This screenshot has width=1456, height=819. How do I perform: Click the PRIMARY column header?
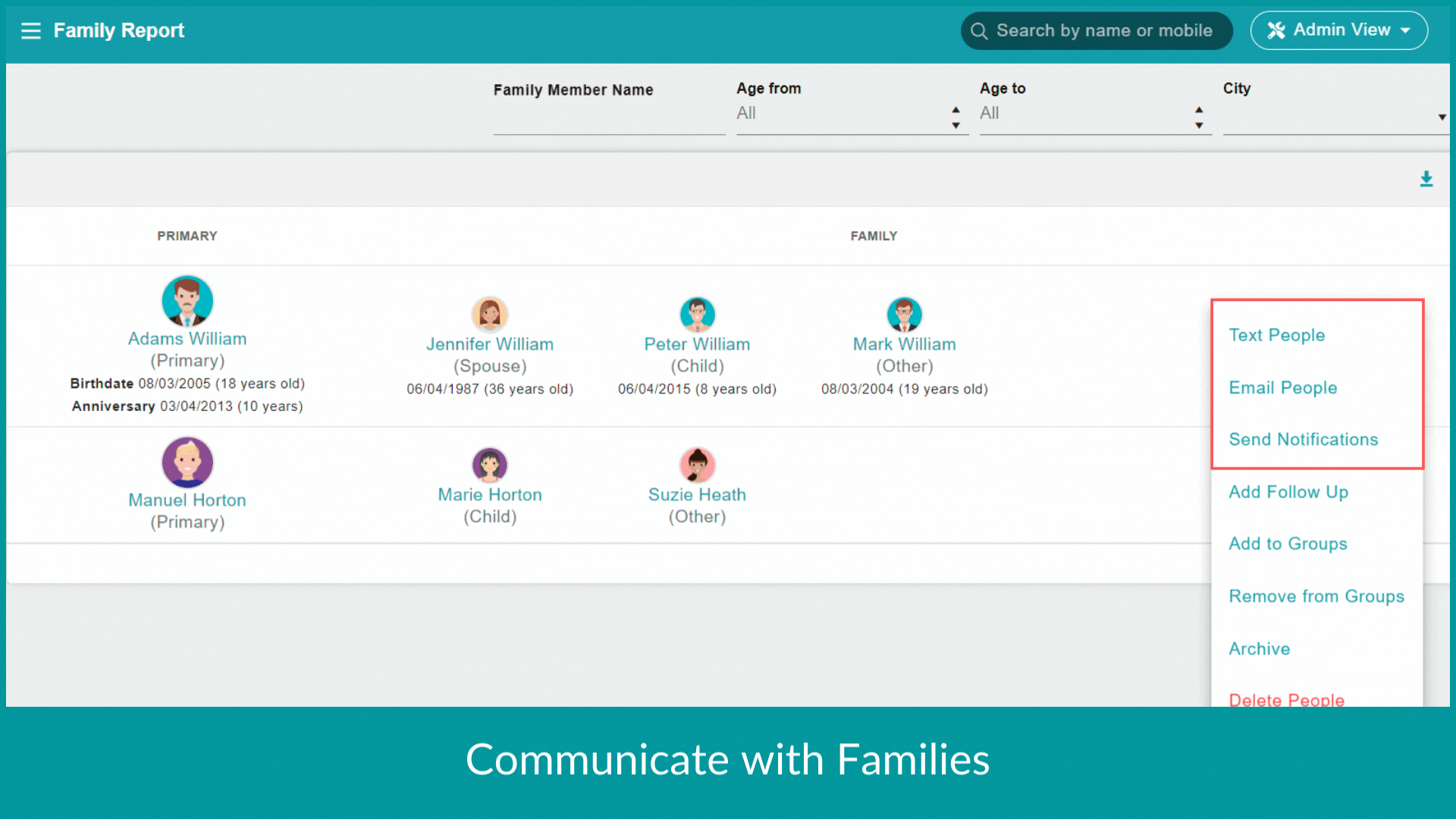coord(187,236)
